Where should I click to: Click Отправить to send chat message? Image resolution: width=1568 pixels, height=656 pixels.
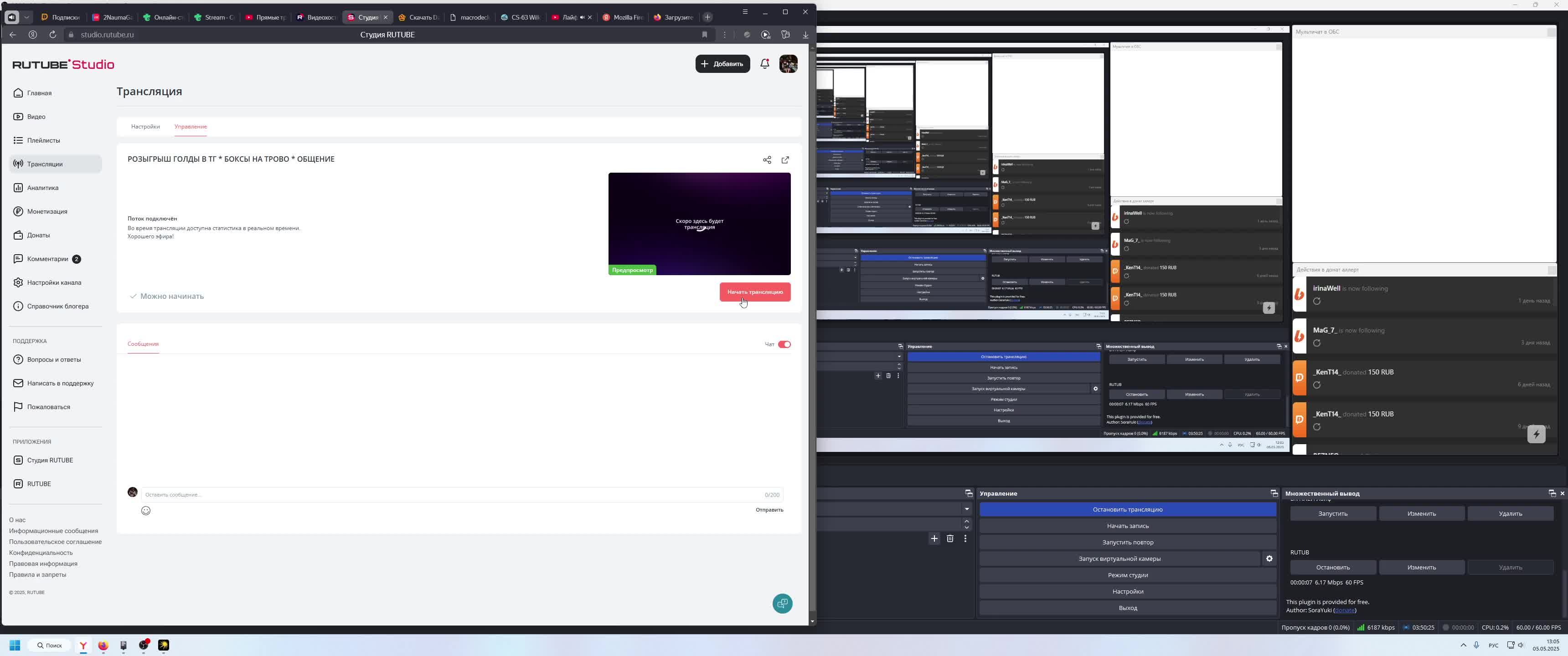point(769,510)
